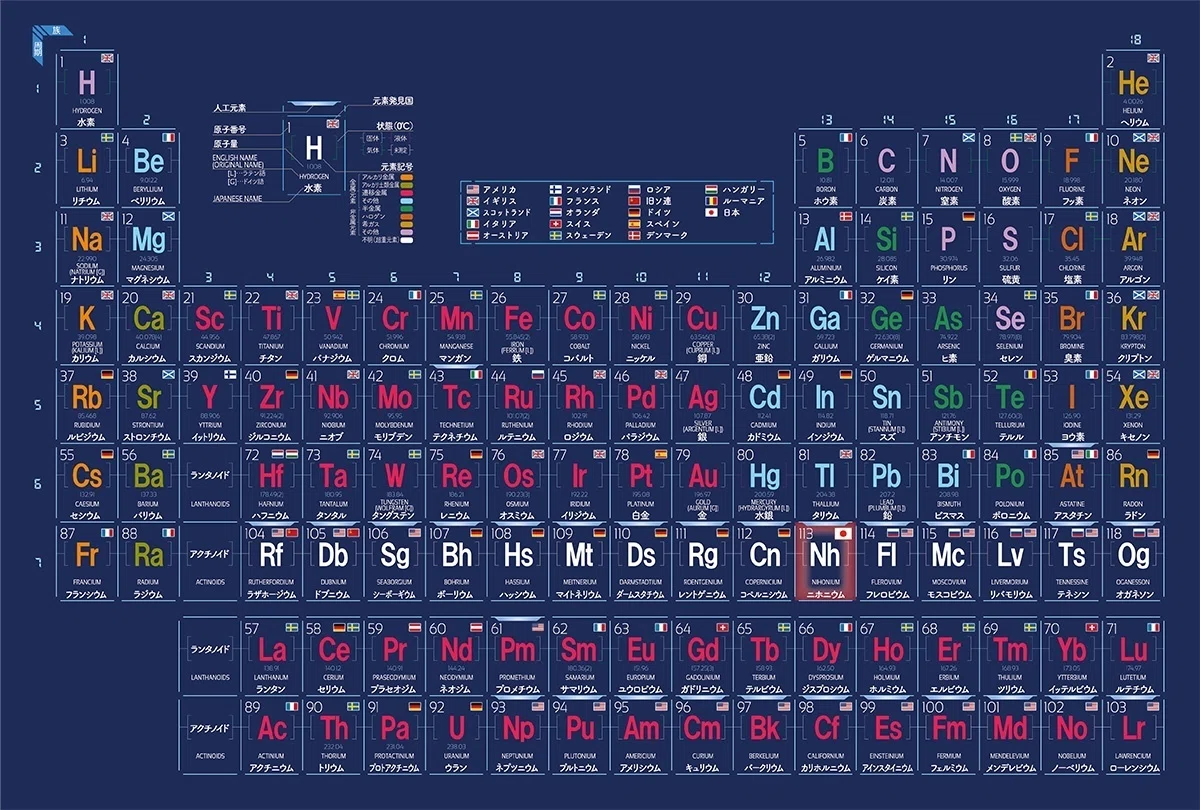Click the white 不明(超重元素) color swatch

click(x=407, y=241)
